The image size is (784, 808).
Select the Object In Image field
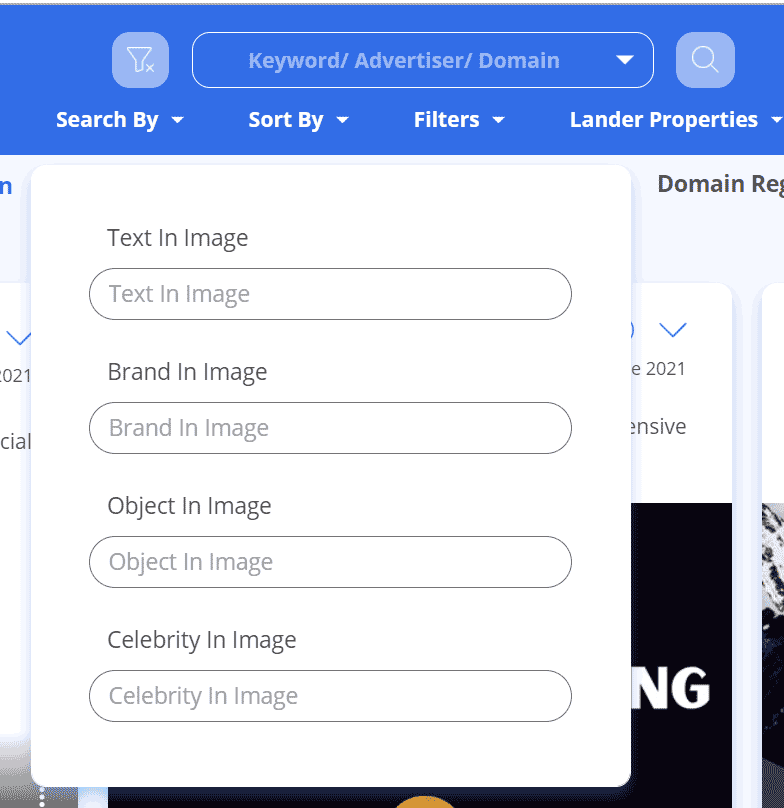point(330,562)
